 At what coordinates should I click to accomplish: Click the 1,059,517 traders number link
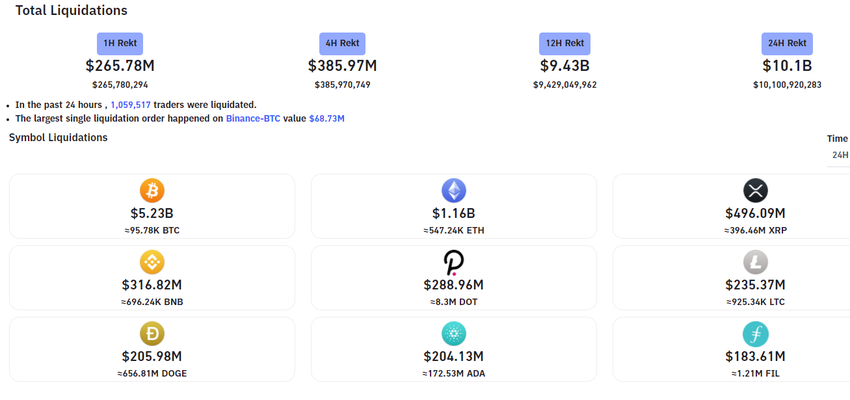[130, 104]
